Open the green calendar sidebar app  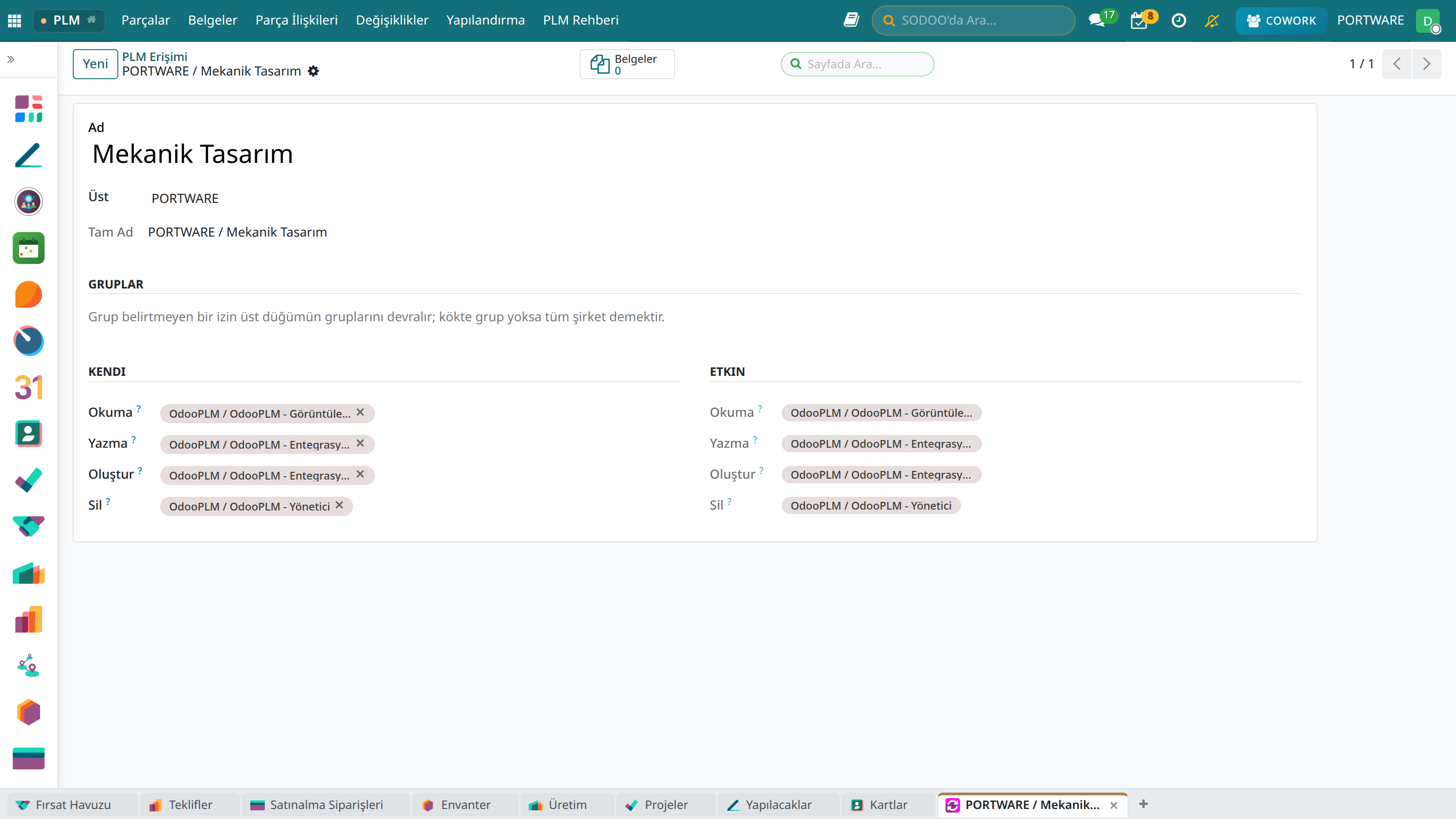point(28,248)
